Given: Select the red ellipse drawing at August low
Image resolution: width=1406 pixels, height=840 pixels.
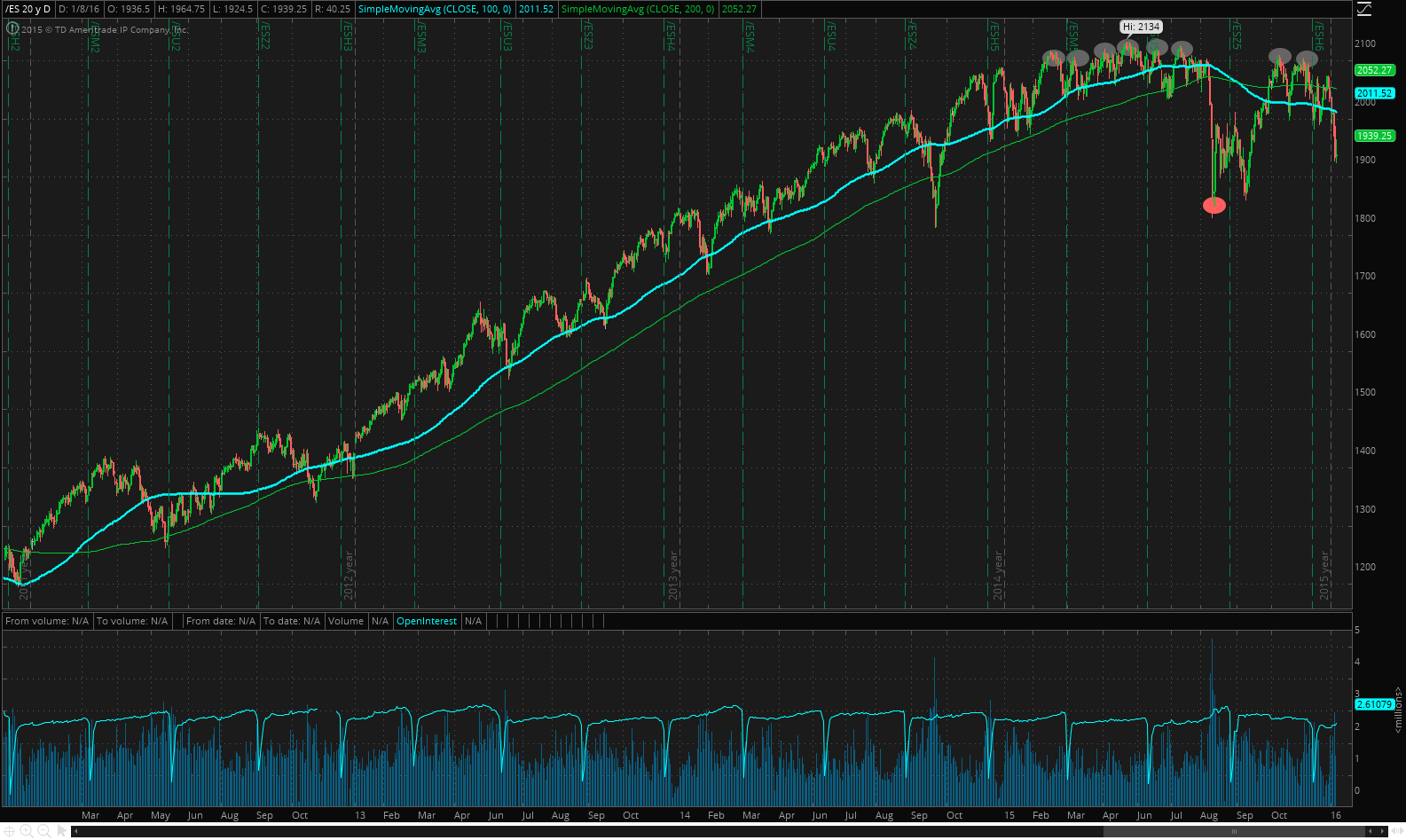Looking at the screenshot, I should 1214,205.
